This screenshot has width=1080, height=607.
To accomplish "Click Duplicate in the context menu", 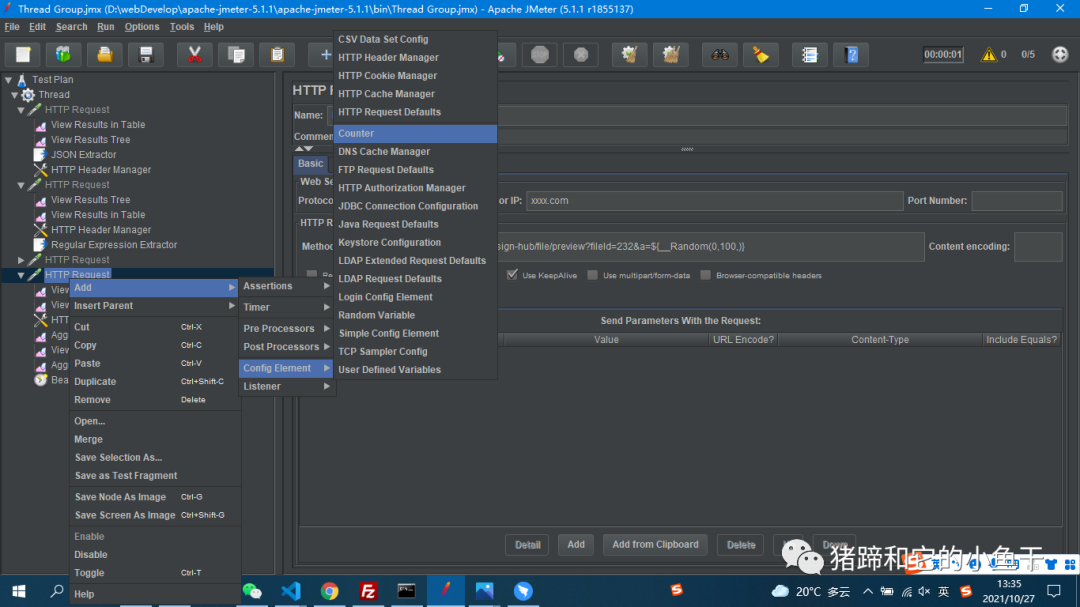I will point(155,382).
